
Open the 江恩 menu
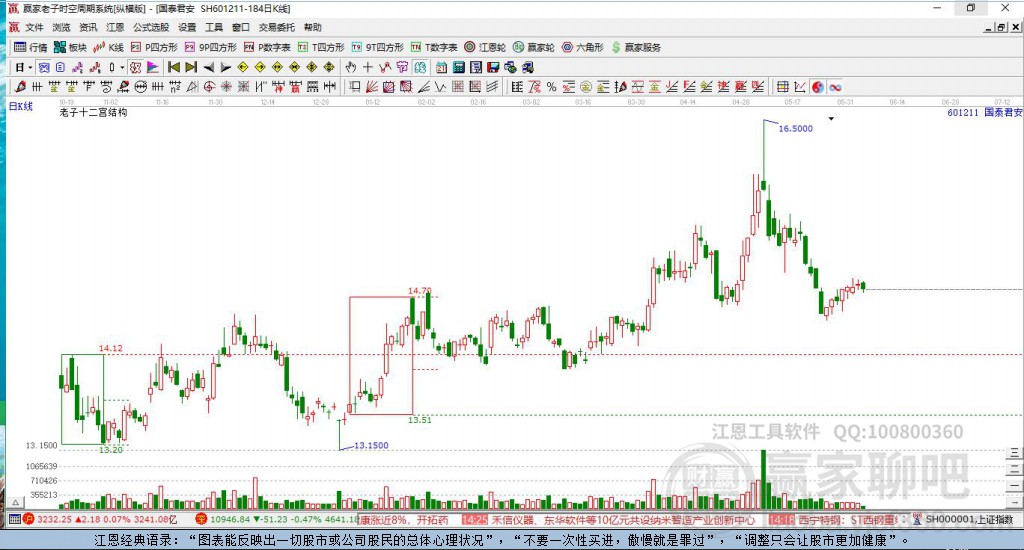115,27
